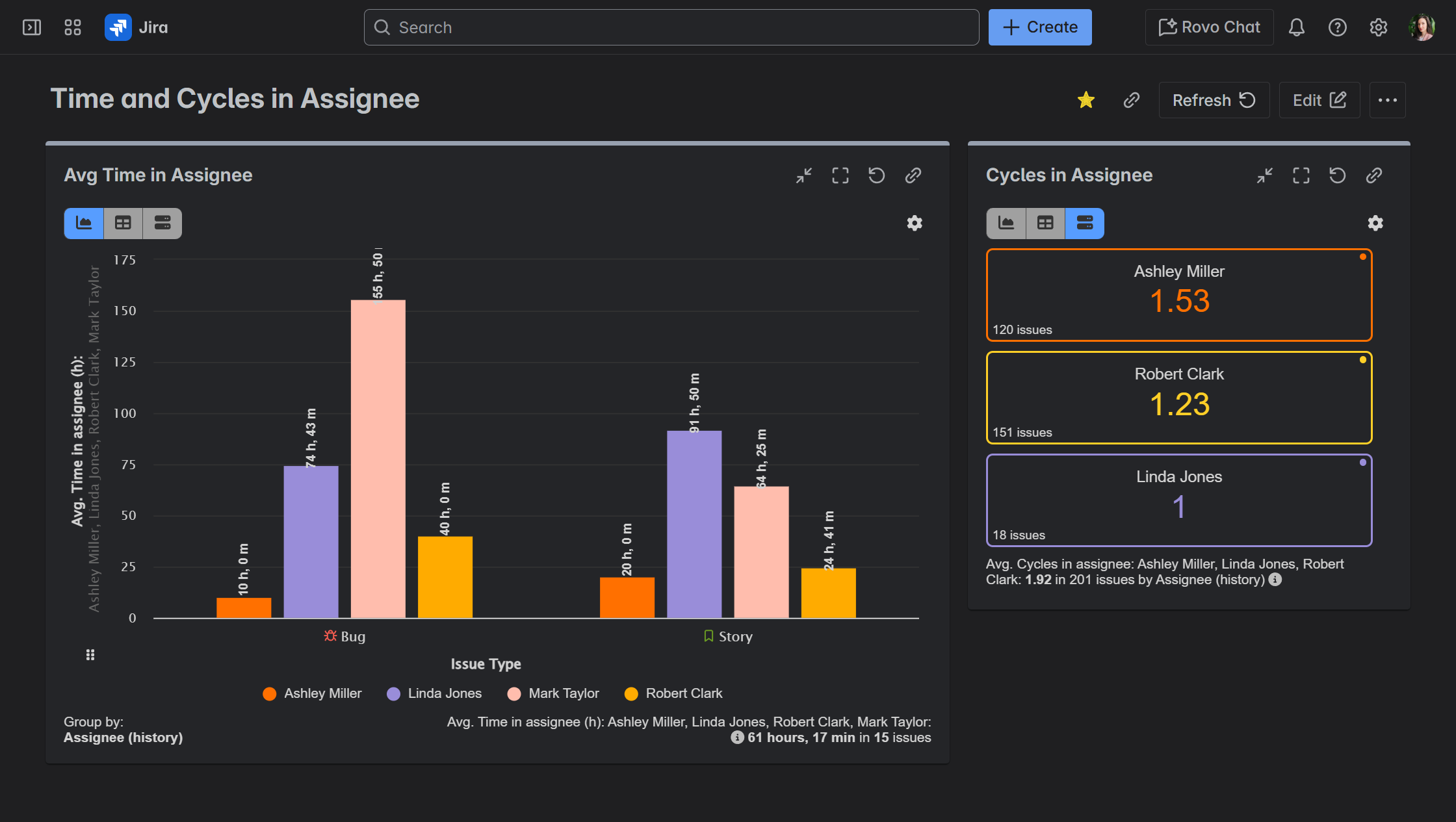Minimize the Avg Time in Assignee gadget
Screen dimensions: 1456x822
pos(804,175)
